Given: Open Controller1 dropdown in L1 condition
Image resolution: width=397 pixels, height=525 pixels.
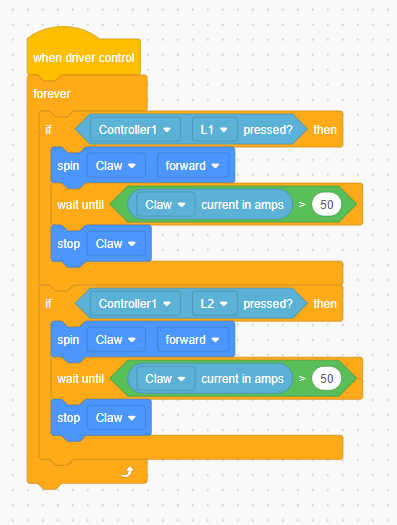Looking at the screenshot, I should 135,130.
